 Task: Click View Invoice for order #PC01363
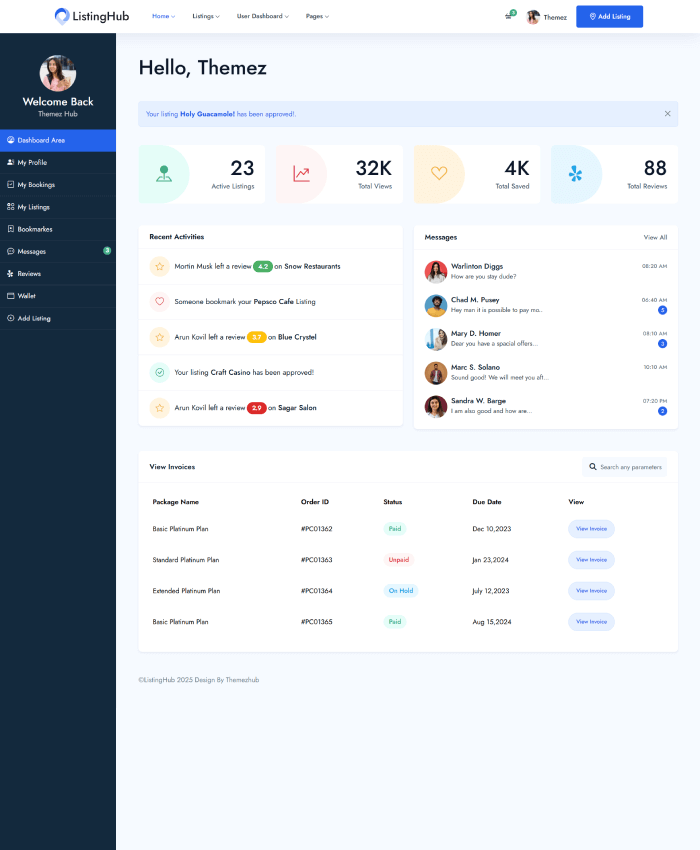click(x=591, y=560)
